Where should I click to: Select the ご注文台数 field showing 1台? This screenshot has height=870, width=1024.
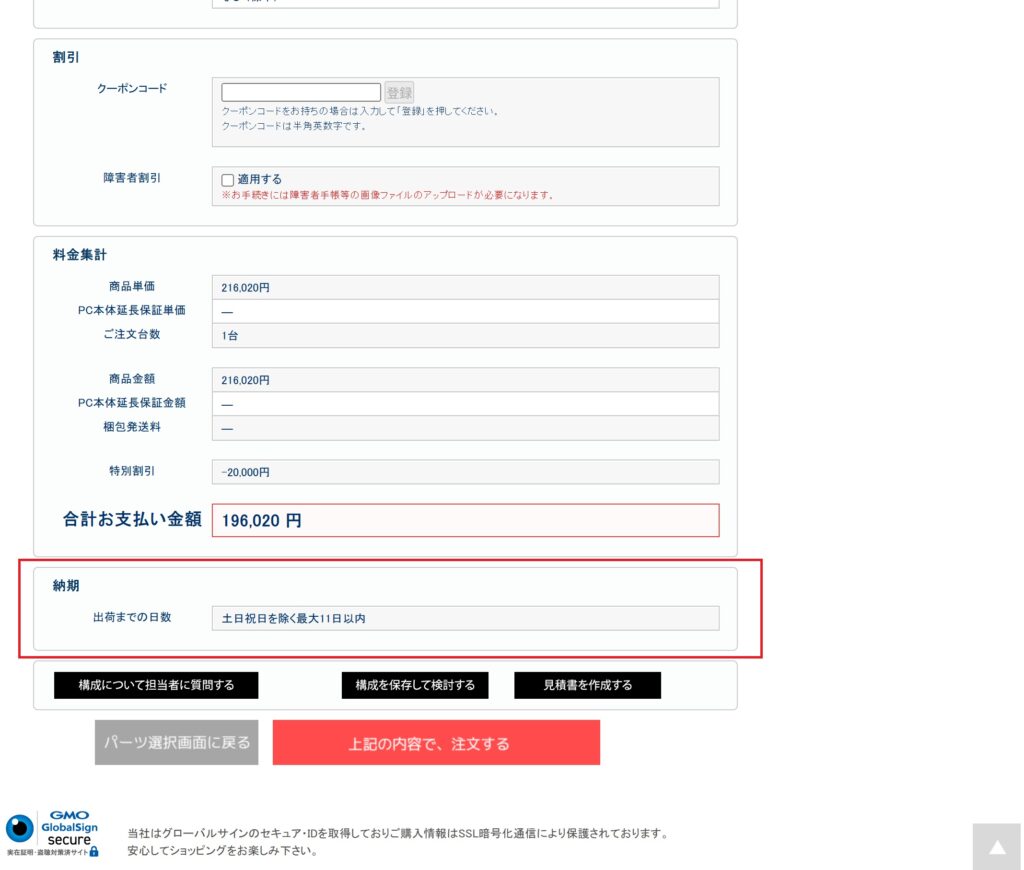[464, 335]
